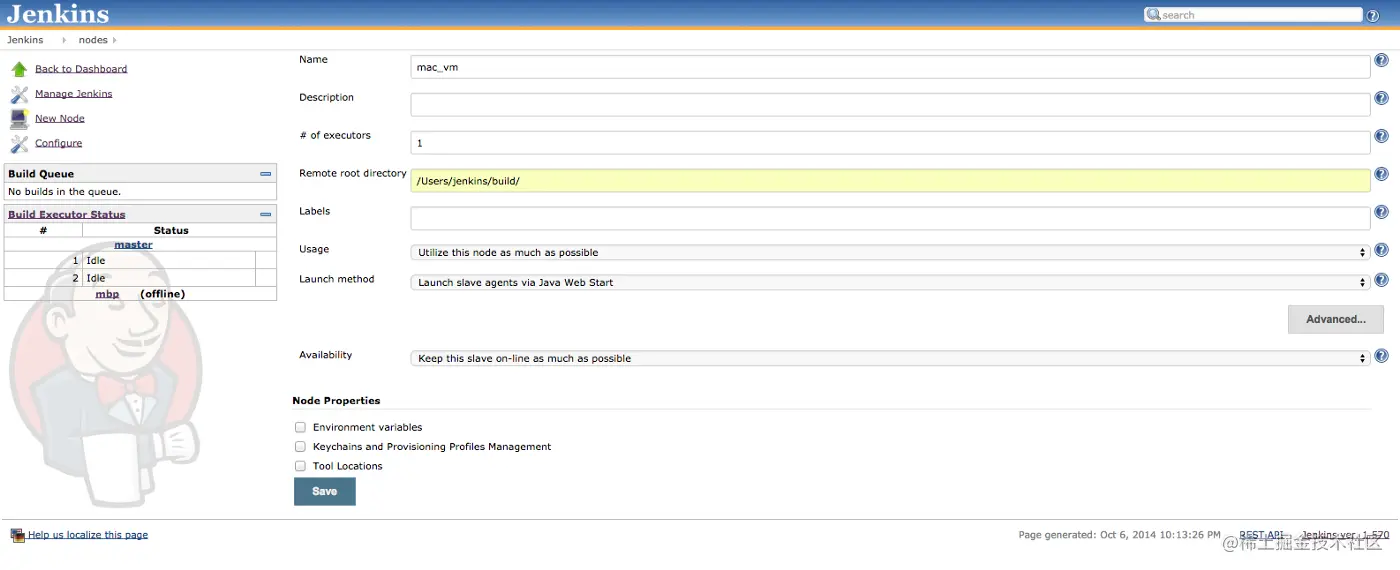The image size is (1400, 570).
Task: Click the localize page icon in footer
Action: [17, 535]
